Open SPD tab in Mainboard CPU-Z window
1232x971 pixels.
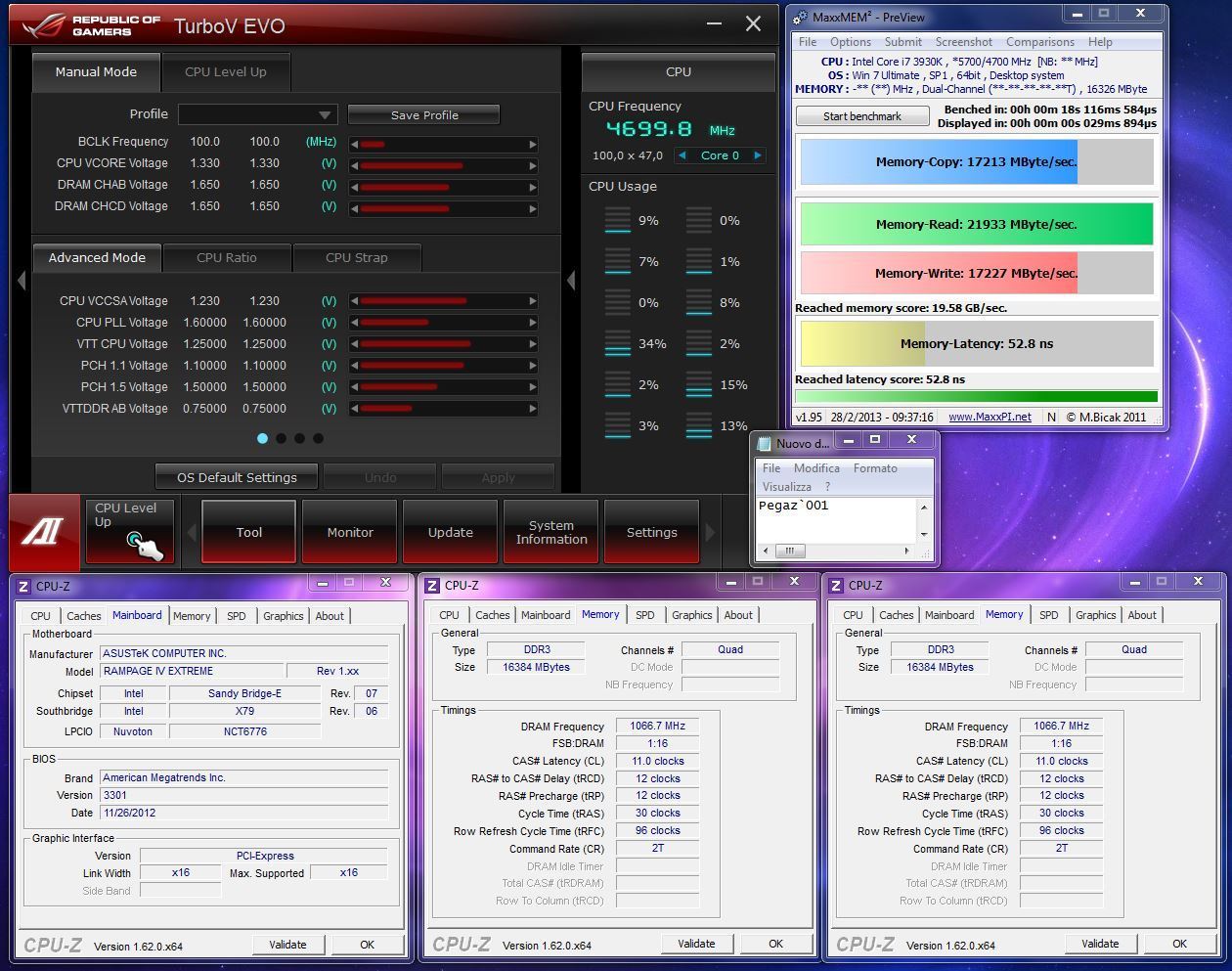[x=237, y=616]
